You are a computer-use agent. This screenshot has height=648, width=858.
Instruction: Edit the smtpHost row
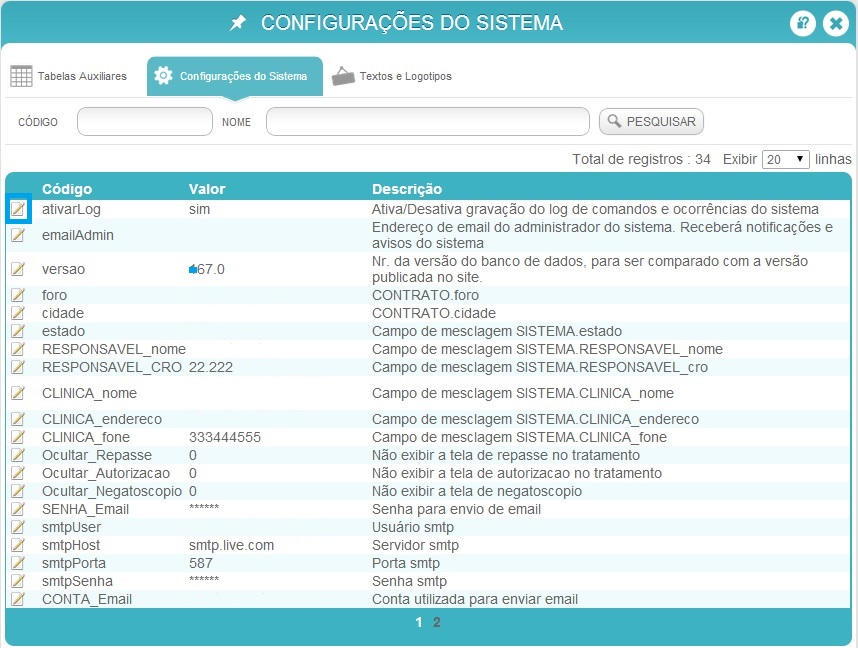tap(18, 545)
